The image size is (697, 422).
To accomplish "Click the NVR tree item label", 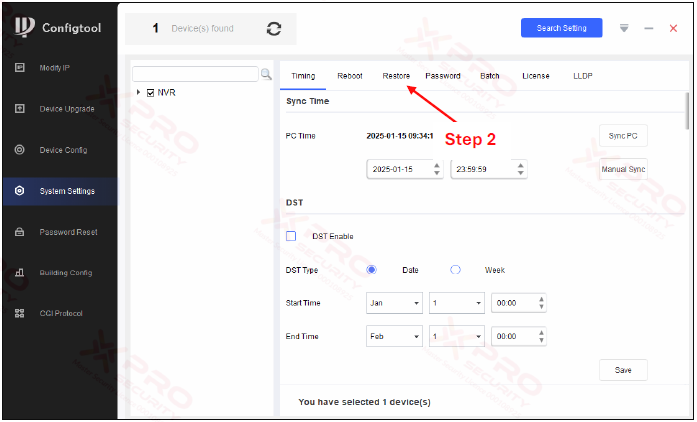I will [x=166, y=92].
